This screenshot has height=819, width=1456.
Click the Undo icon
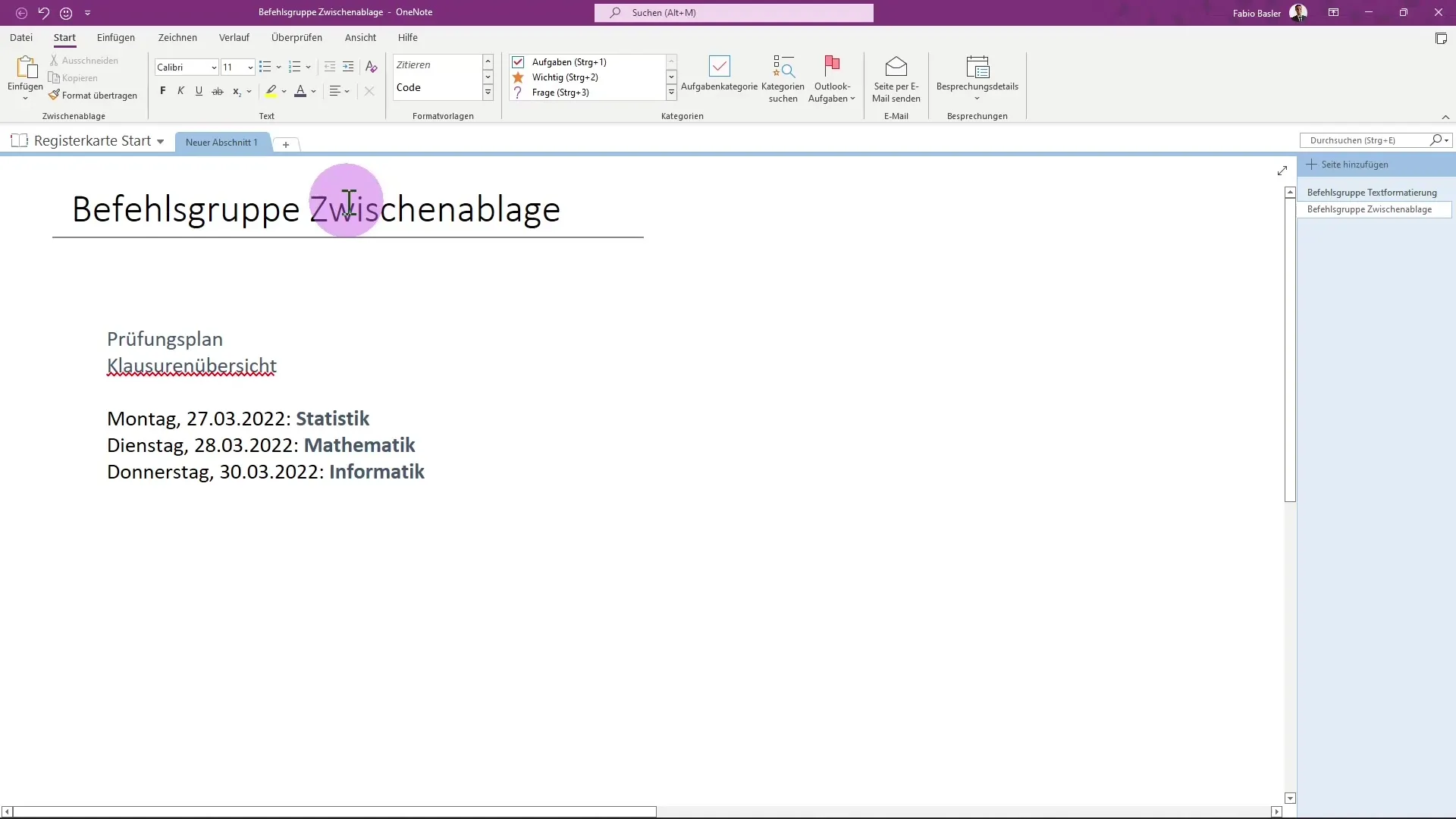pos(43,13)
